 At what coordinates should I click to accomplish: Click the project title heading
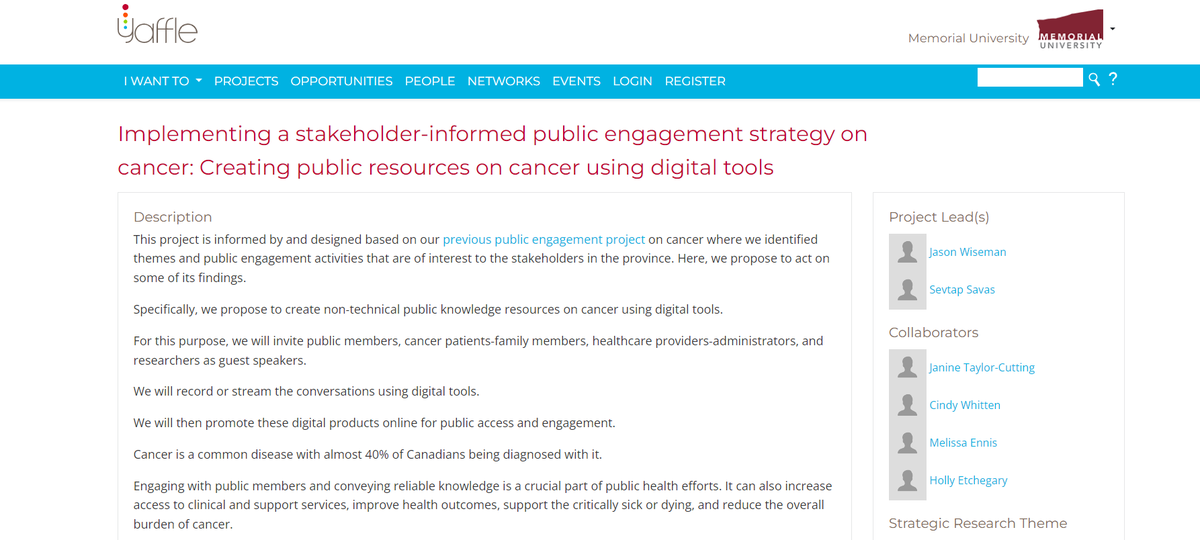493,150
